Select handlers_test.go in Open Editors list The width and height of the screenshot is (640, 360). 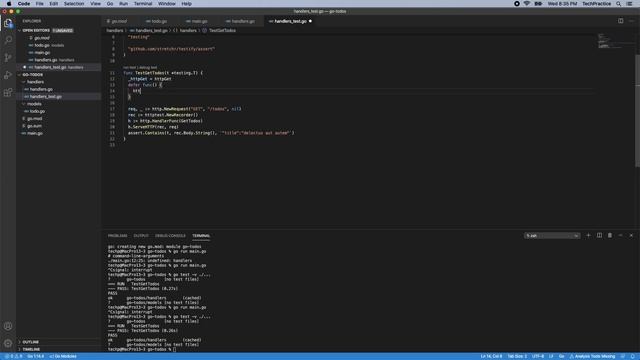[x=59, y=67]
